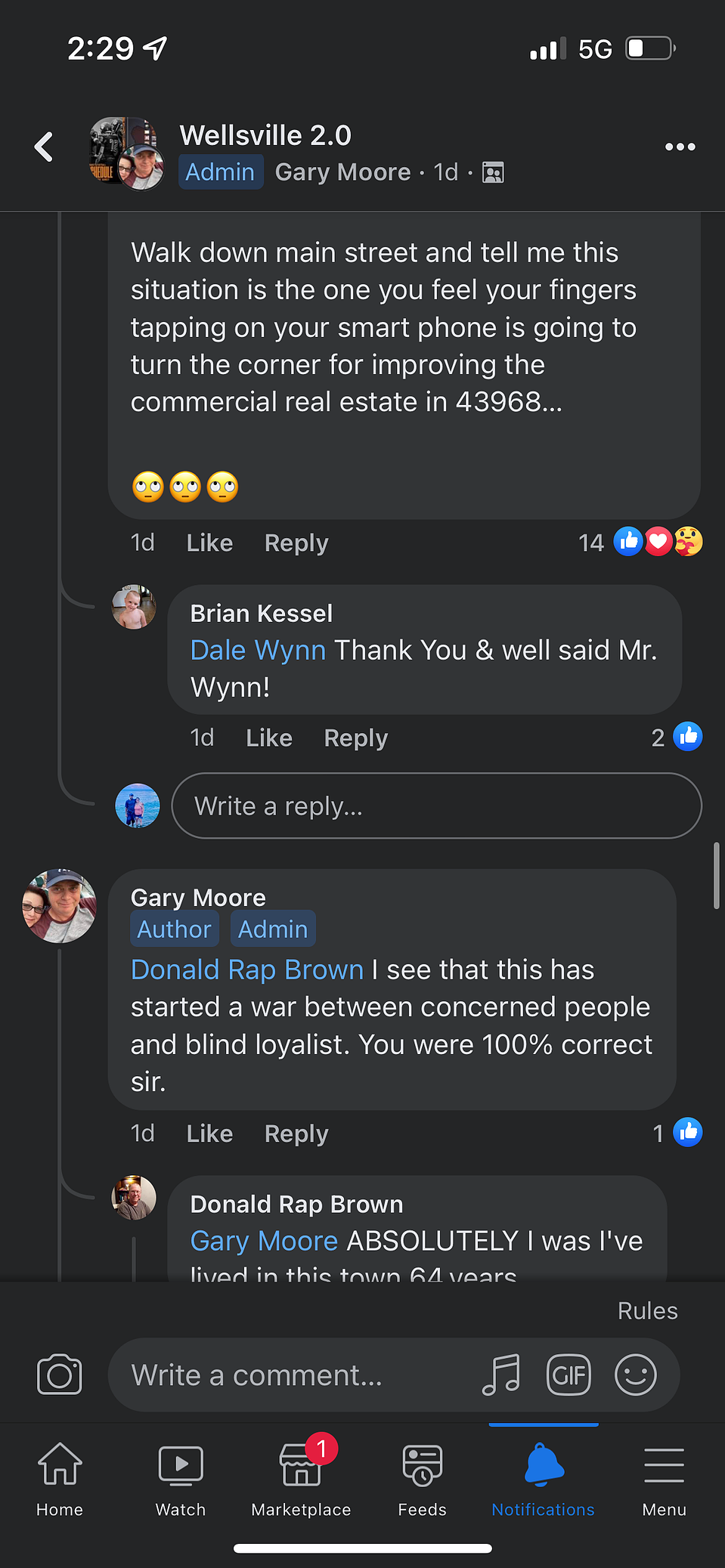Open the three-dots post options menu
The image size is (725, 1568).
tap(680, 147)
